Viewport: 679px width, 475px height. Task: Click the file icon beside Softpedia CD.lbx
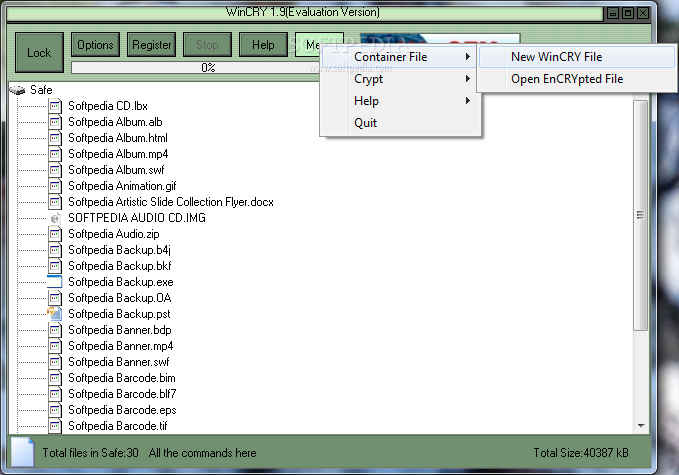55,106
